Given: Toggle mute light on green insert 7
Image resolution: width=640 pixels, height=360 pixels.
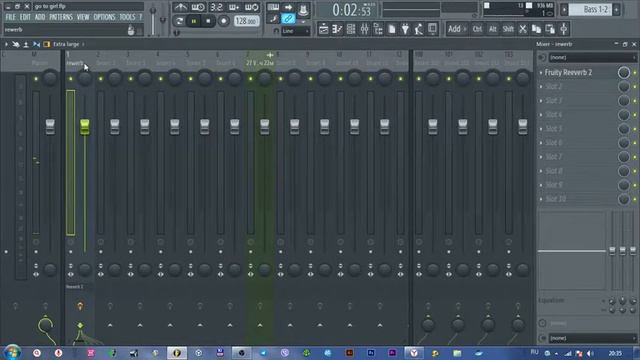Looking at the screenshot, I should point(251,79).
